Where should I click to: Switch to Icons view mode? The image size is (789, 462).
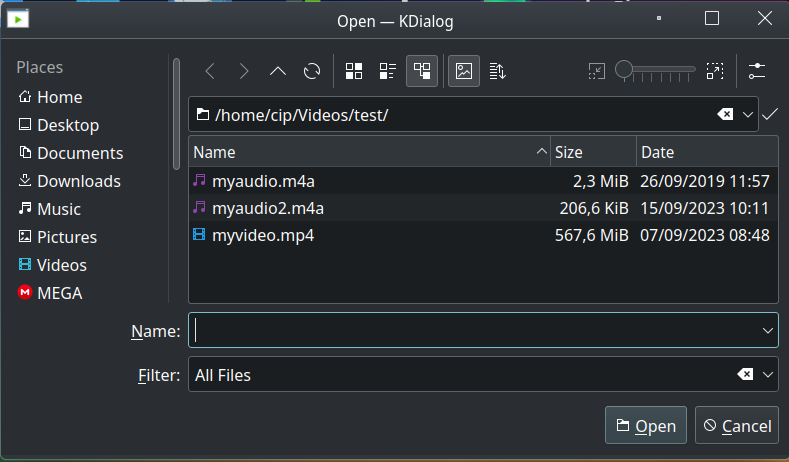354,71
